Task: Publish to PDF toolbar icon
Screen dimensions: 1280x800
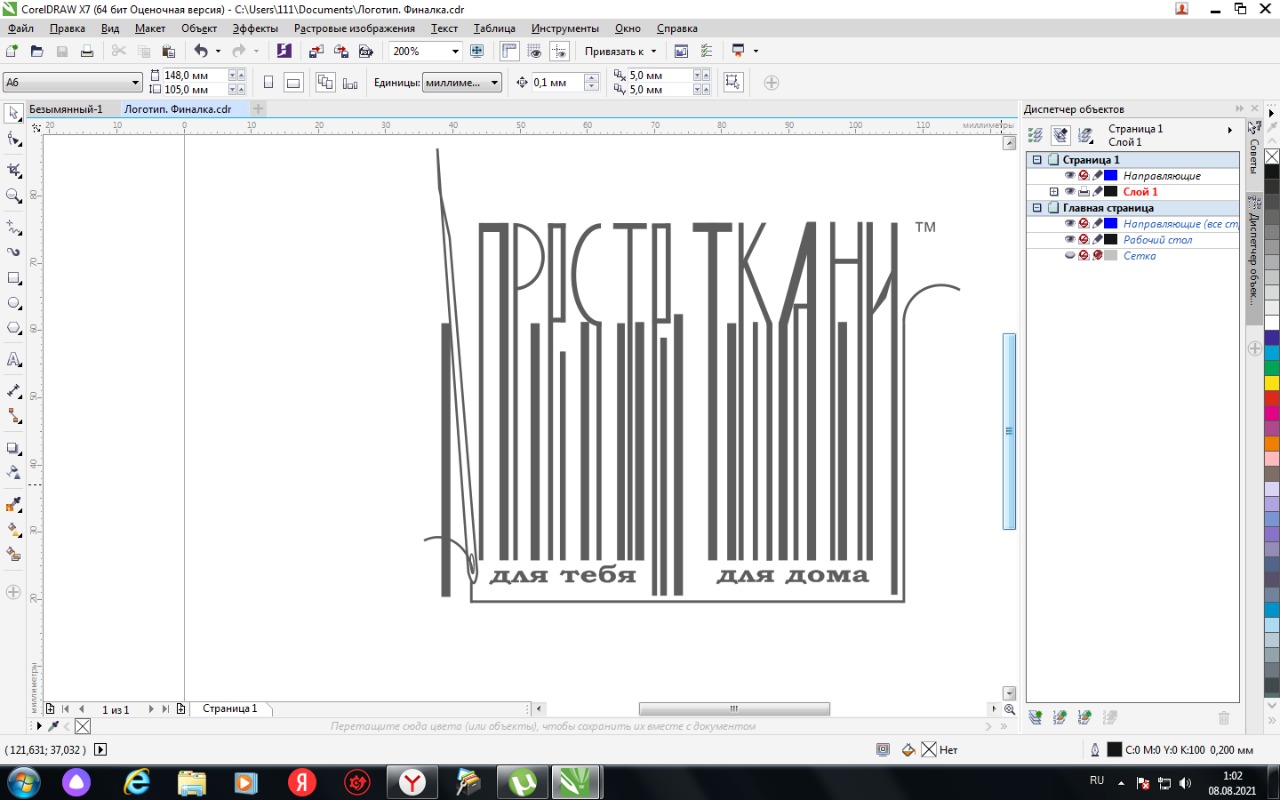Action: tap(366, 51)
